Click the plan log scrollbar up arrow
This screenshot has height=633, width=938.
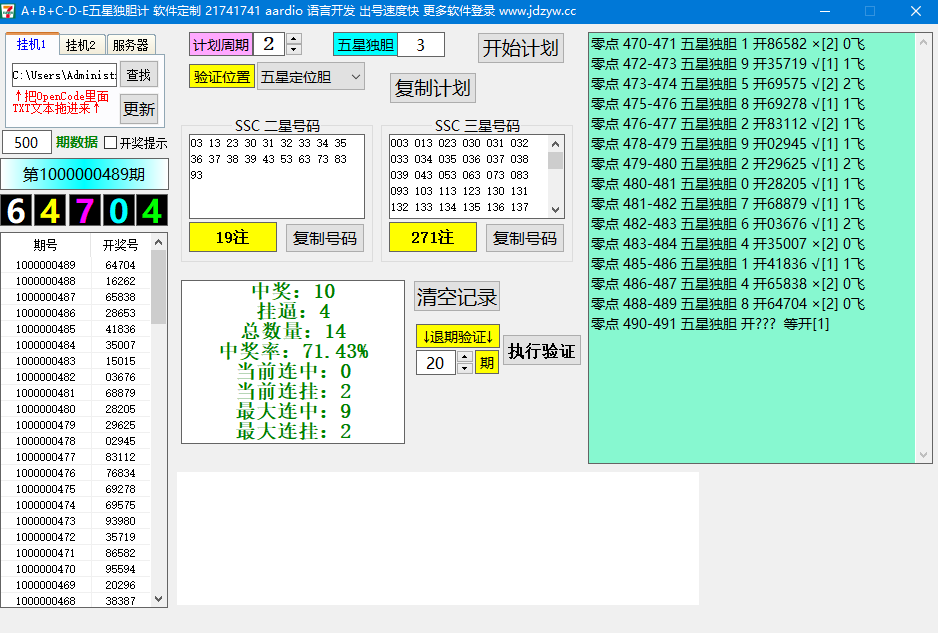pyautogui.click(x=923, y=42)
